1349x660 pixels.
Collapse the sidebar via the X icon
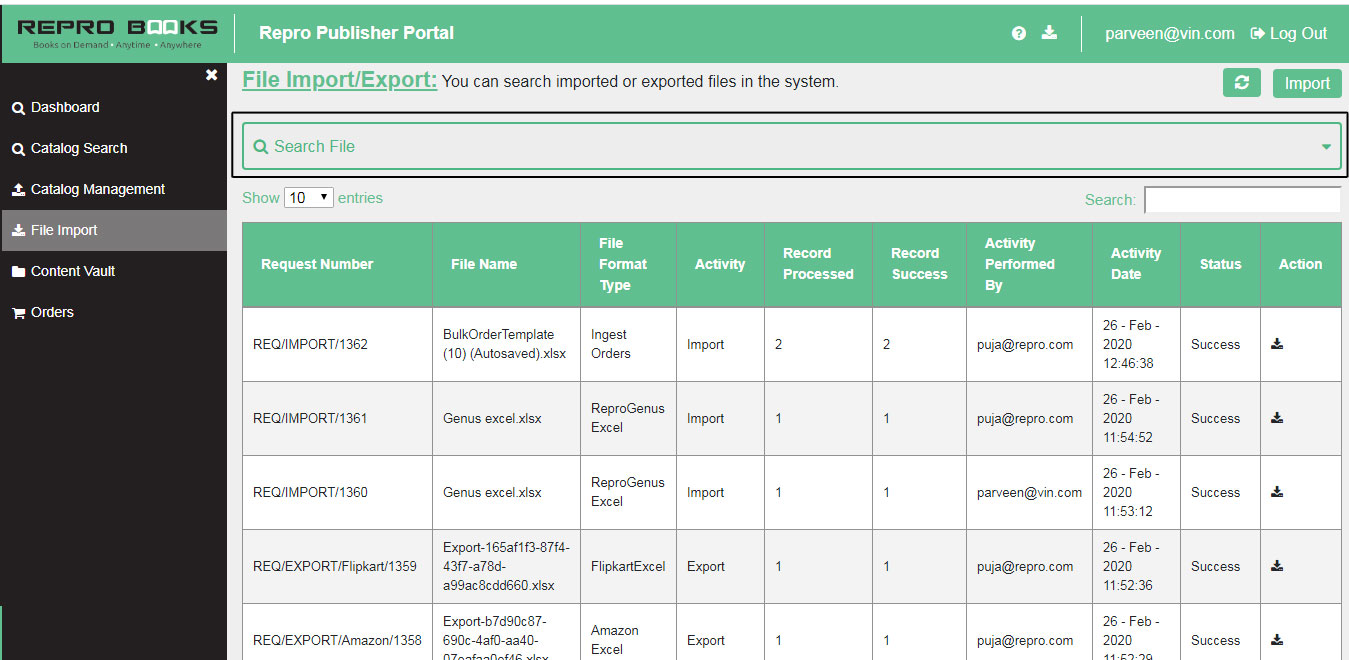click(211, 74)
